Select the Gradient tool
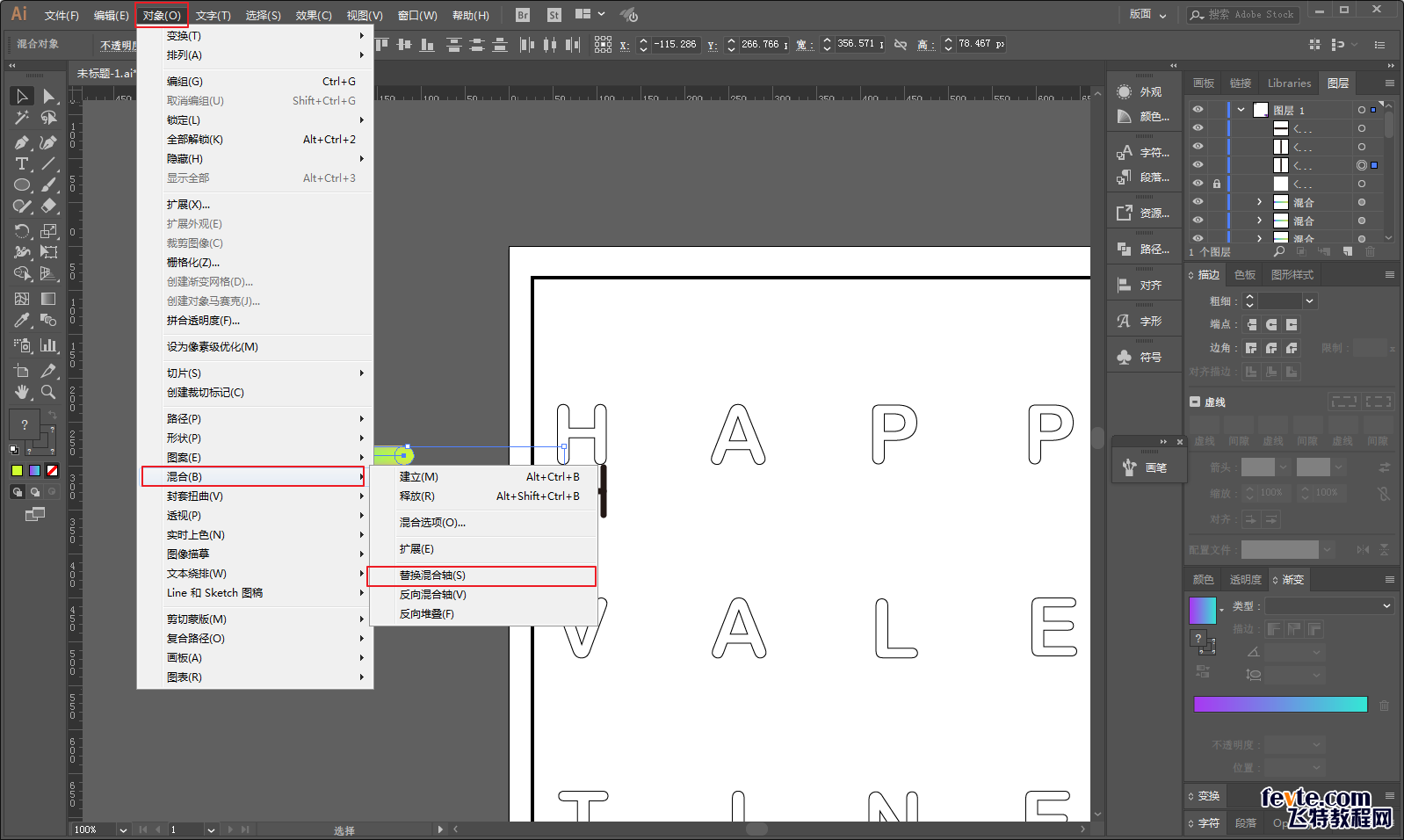The height and width of the screenshot is (840, 1404). (49, 299)
